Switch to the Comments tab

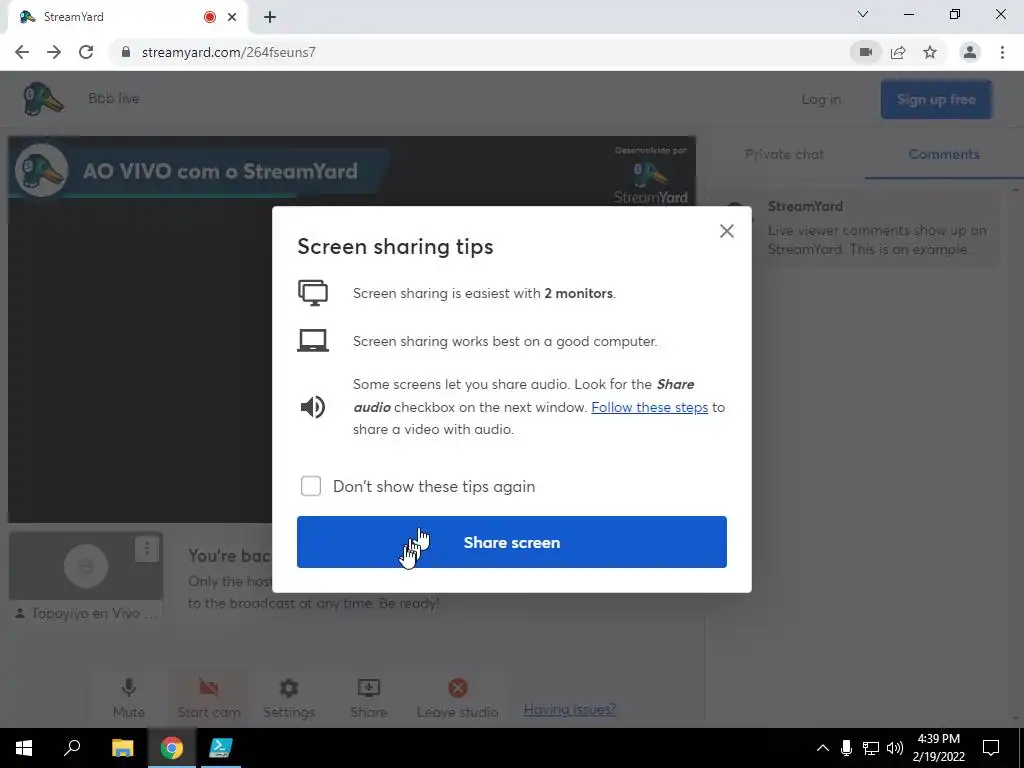[x=944, y=154]
